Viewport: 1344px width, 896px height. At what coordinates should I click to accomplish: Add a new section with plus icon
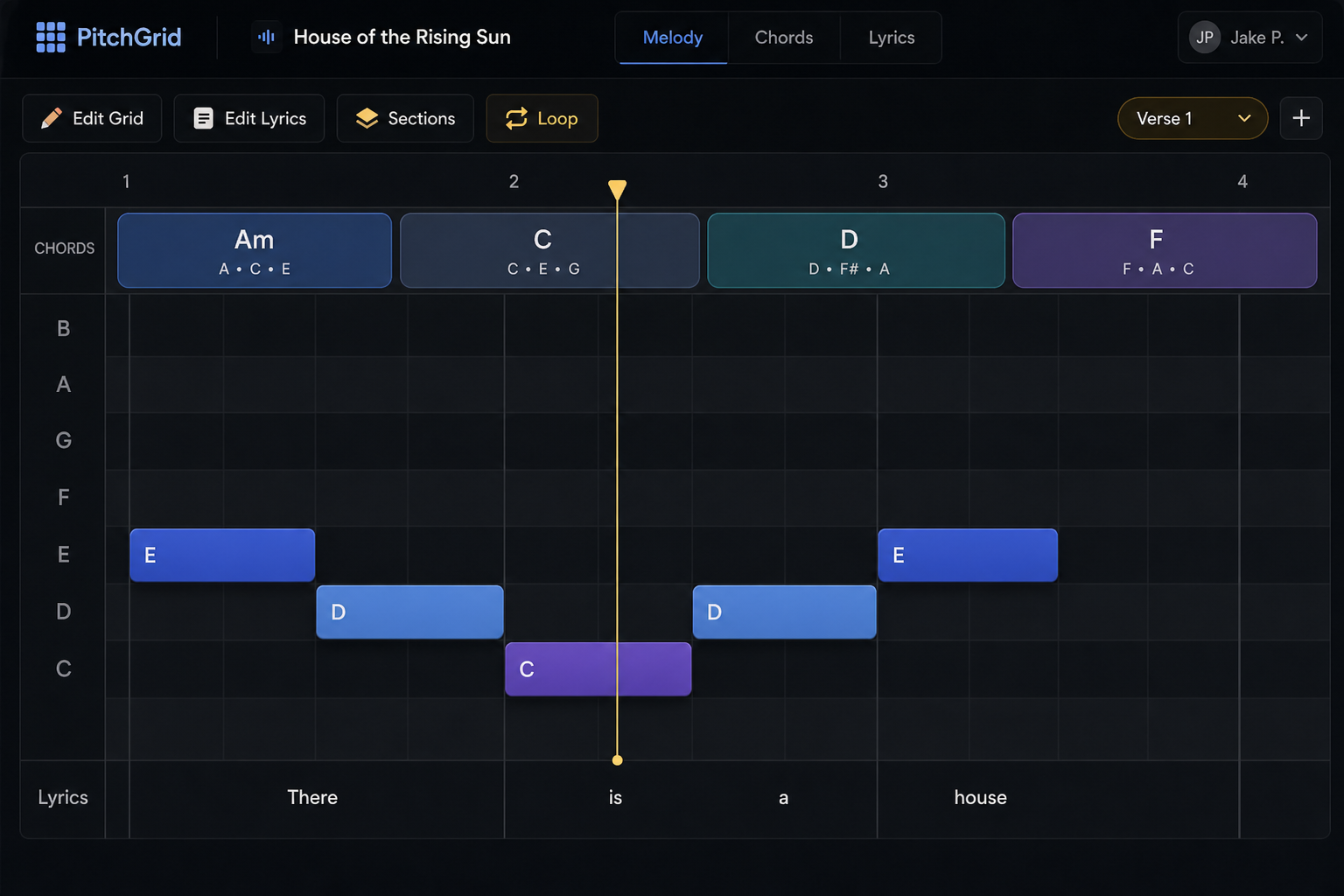tap(1301, 118)
